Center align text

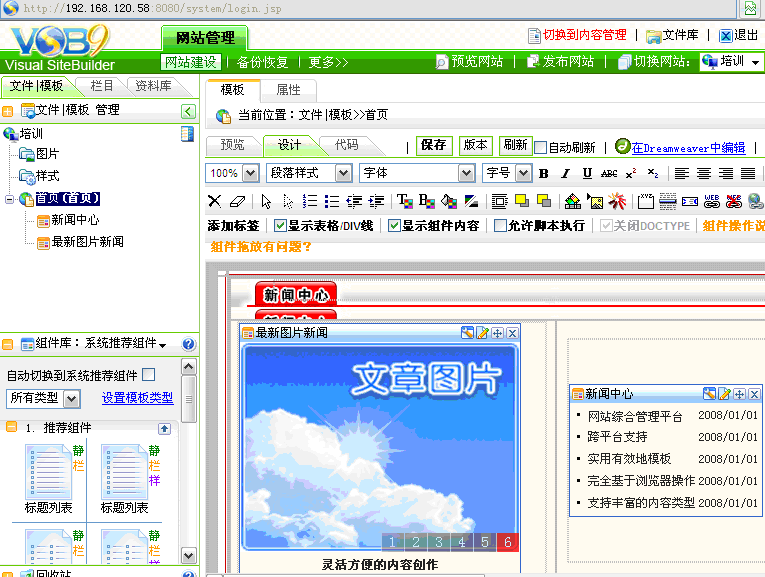[704, 173]
